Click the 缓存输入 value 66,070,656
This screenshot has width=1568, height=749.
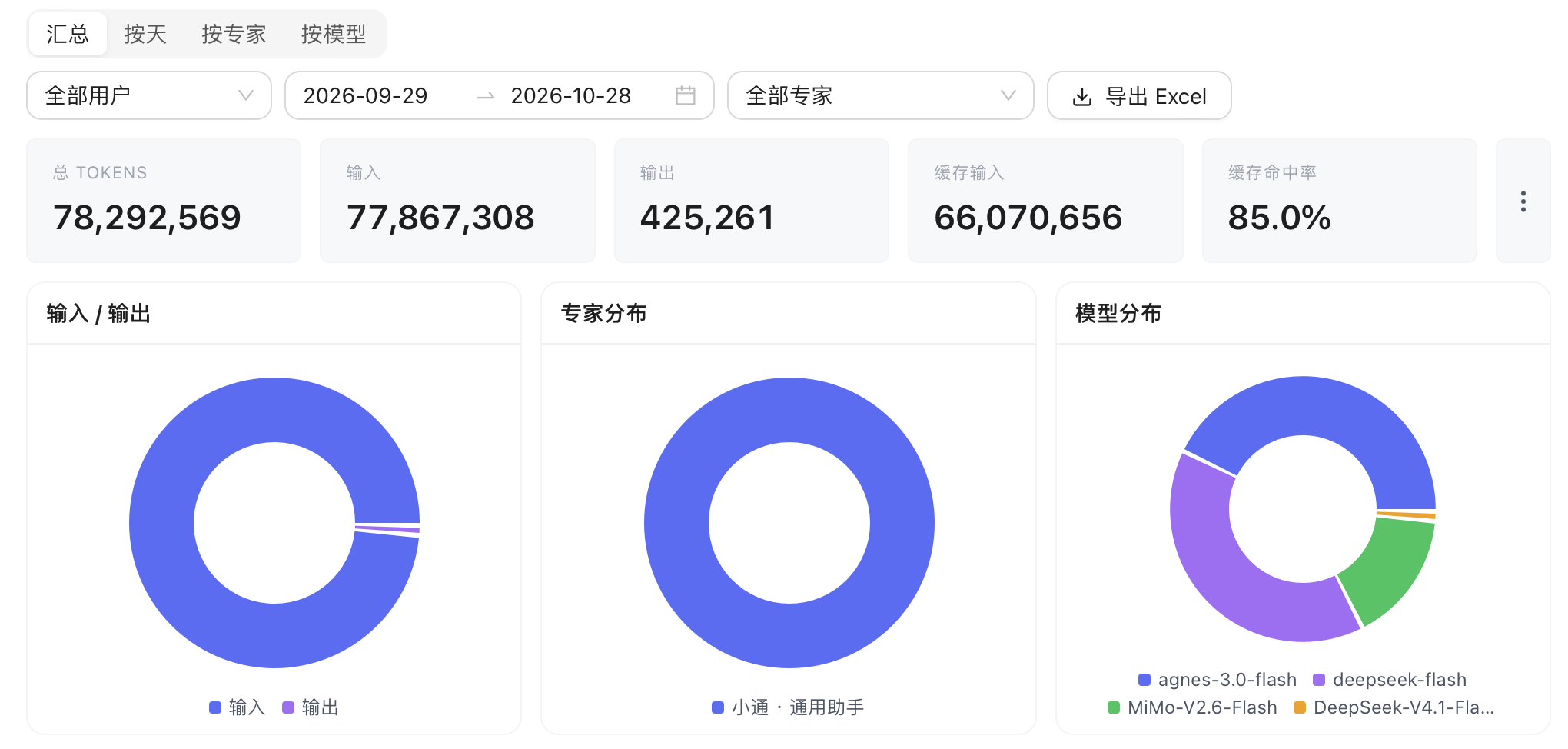(1028, 218)
